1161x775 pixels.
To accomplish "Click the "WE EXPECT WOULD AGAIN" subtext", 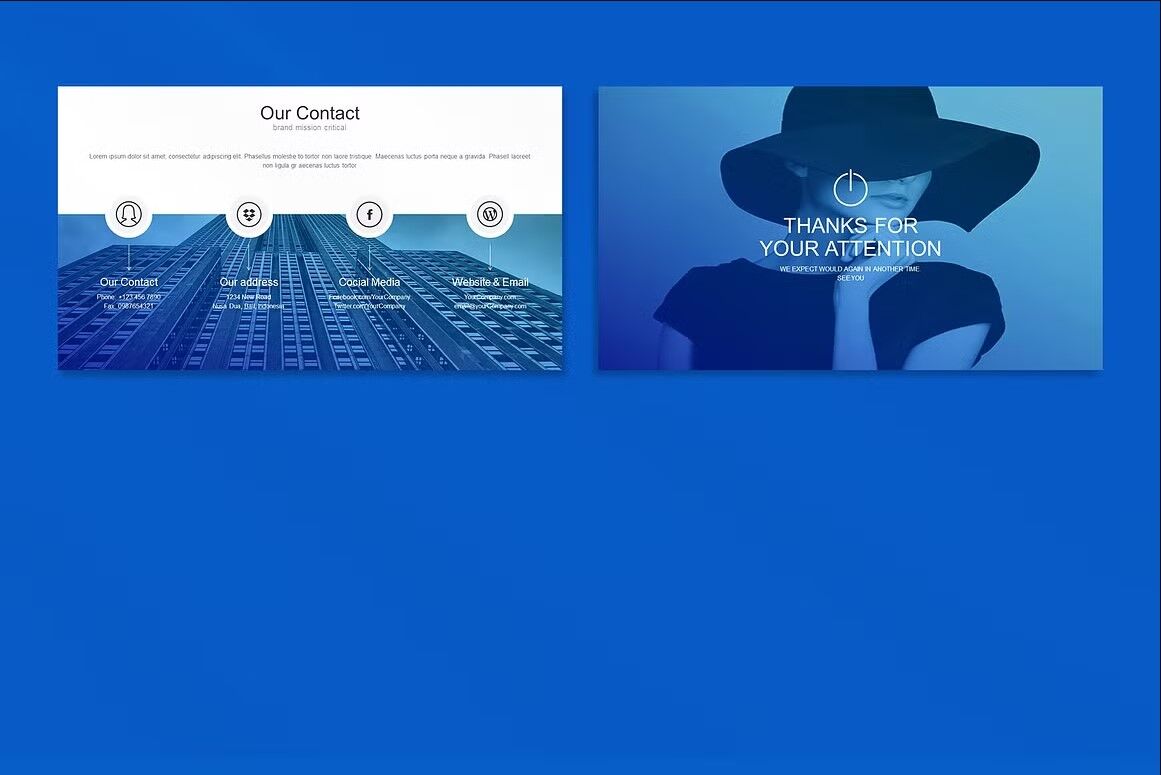I will tap(850, 269).
